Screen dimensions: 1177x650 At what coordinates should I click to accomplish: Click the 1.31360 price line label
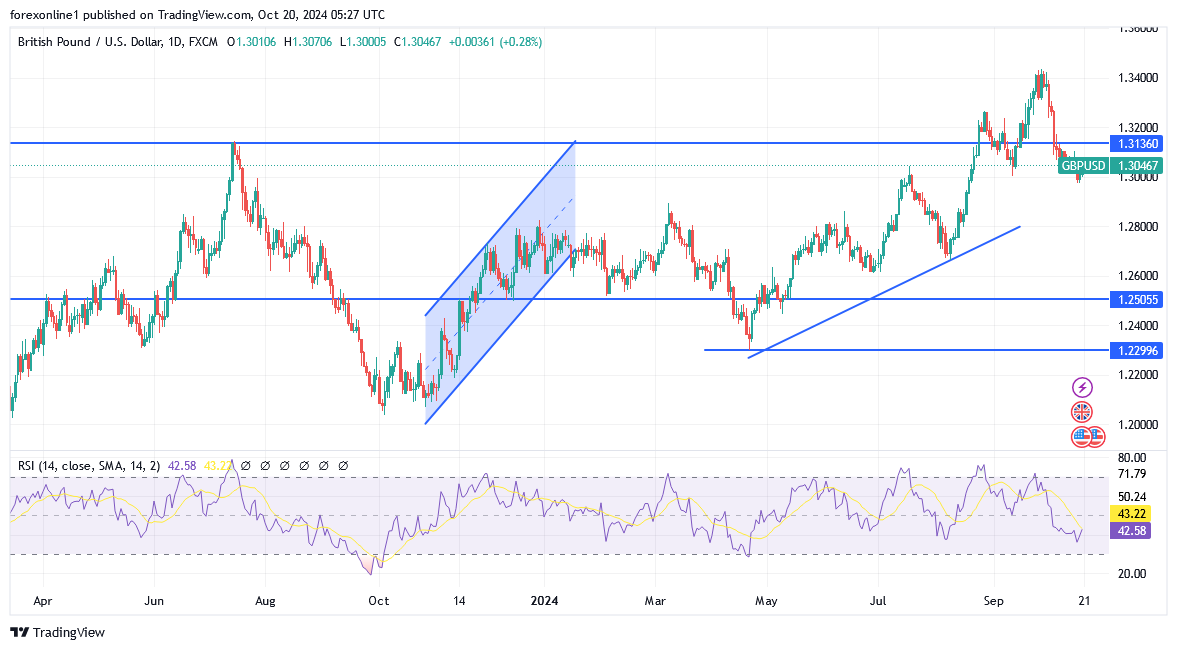coord(1138,143)
